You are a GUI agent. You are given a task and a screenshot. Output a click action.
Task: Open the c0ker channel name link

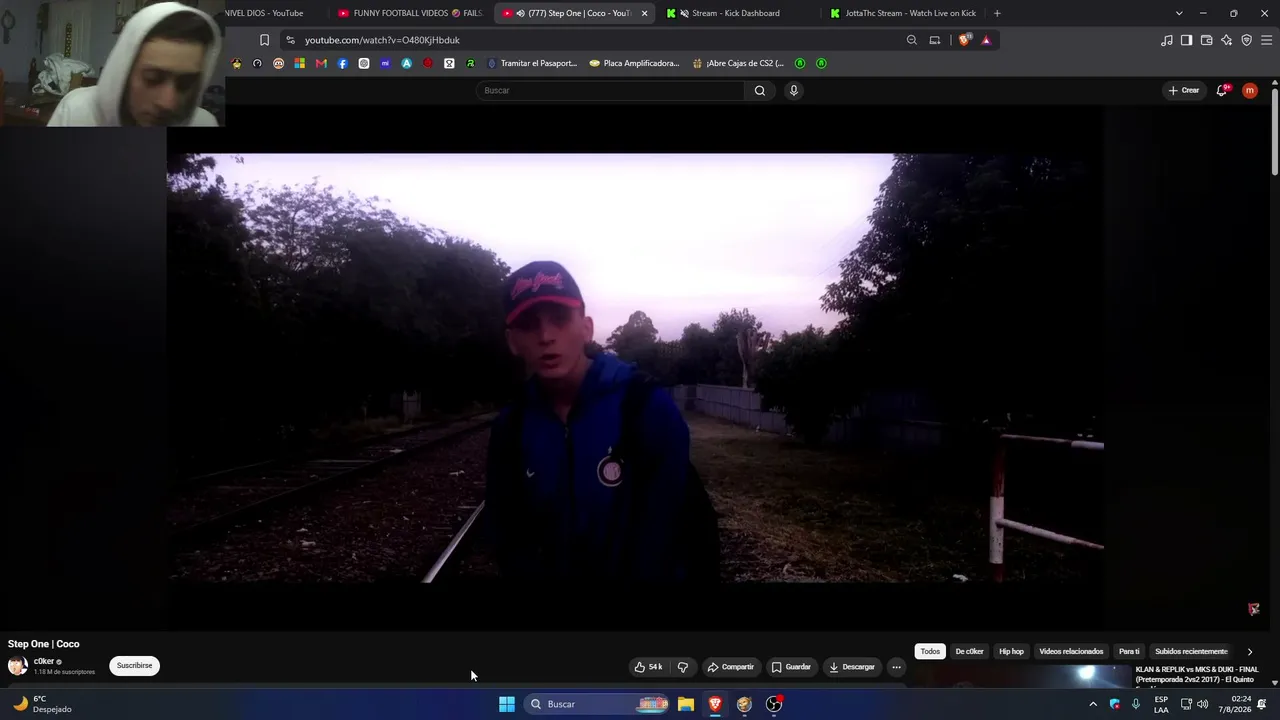tap(44, 661)
